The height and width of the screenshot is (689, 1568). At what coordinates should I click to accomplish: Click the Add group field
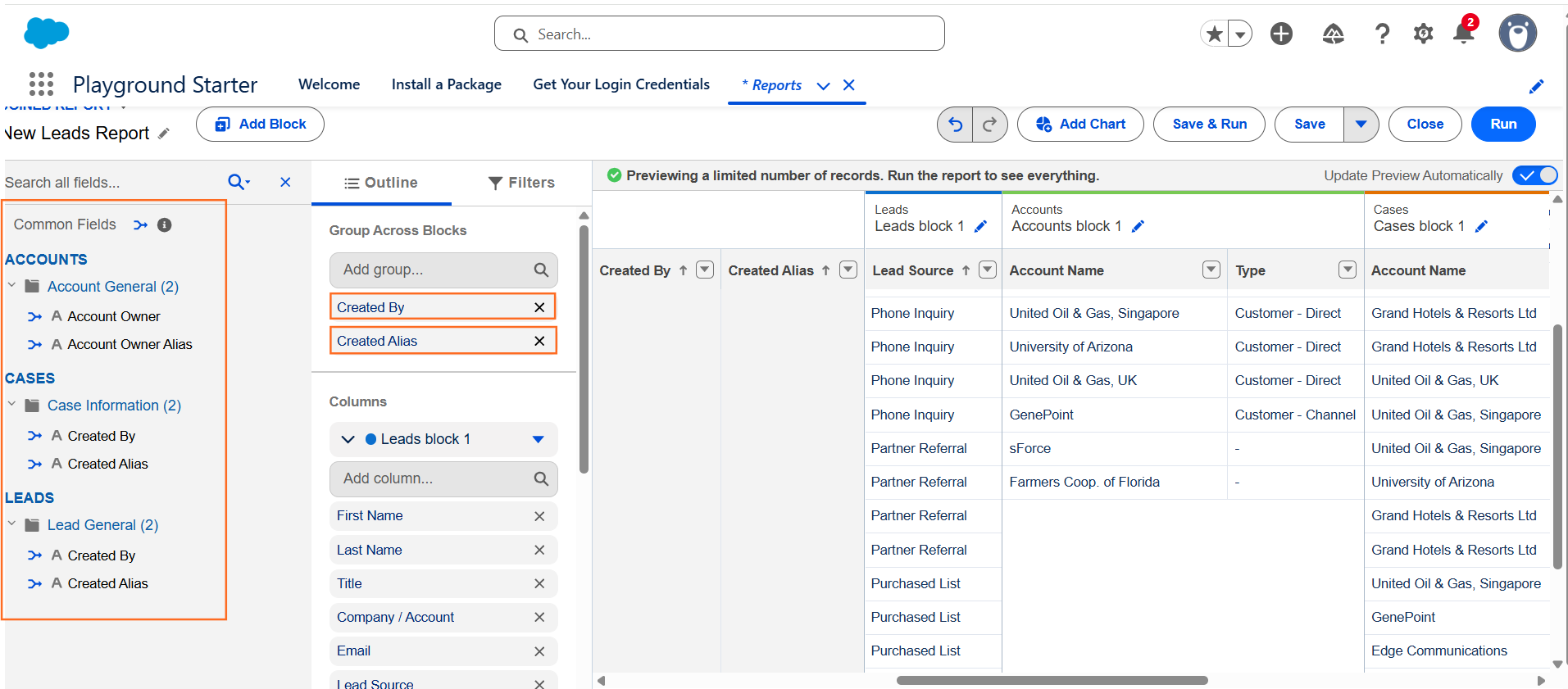tap(443, 270)
